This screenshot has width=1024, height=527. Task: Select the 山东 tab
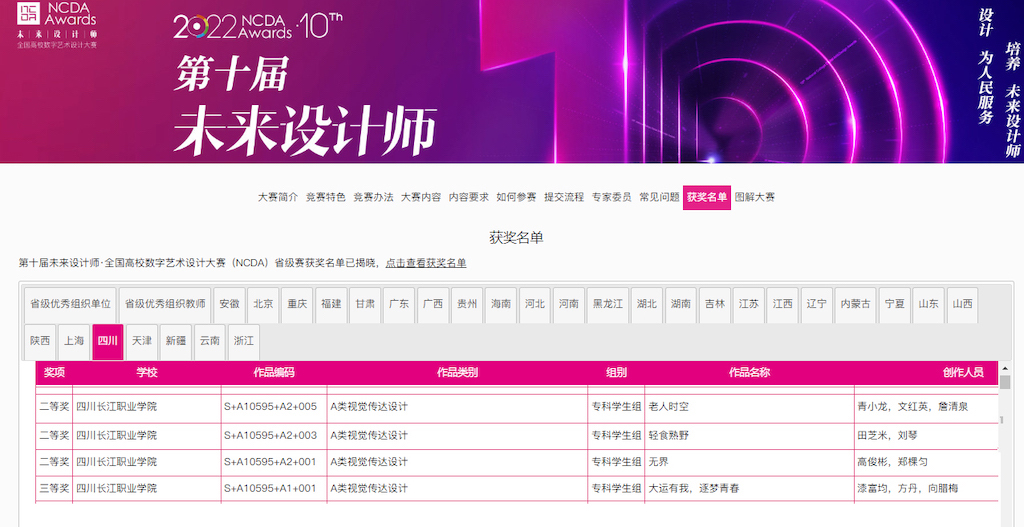[929, 304]
